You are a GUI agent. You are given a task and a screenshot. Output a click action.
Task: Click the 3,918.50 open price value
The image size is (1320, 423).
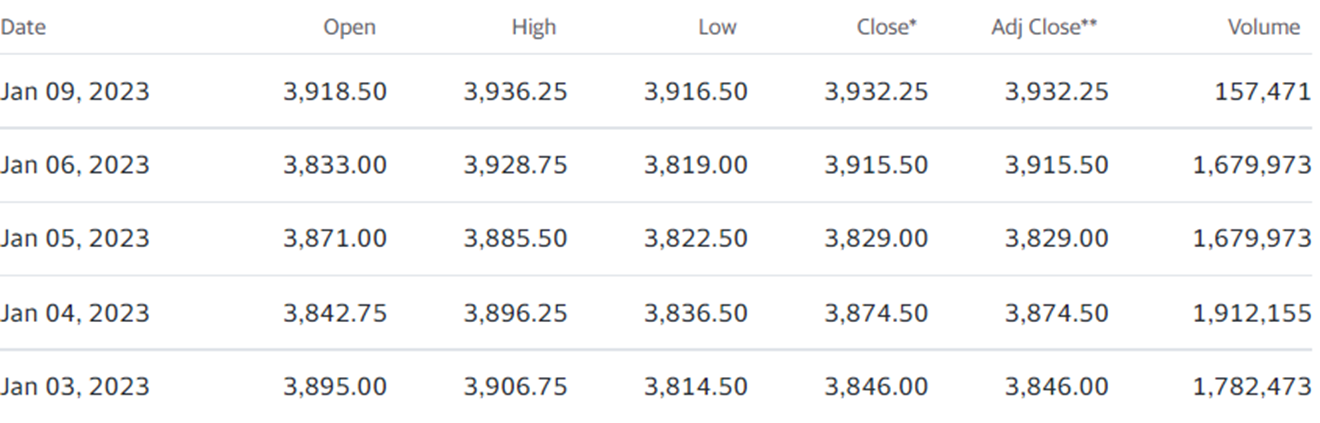coord(334,92)
